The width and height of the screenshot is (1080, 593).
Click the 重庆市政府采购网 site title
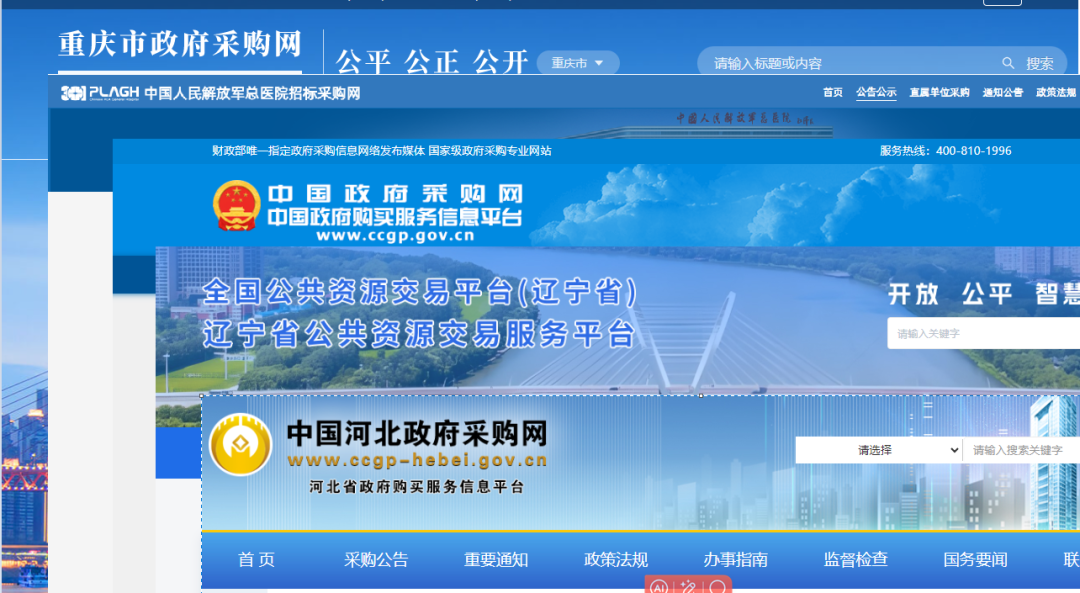point(180,44)
